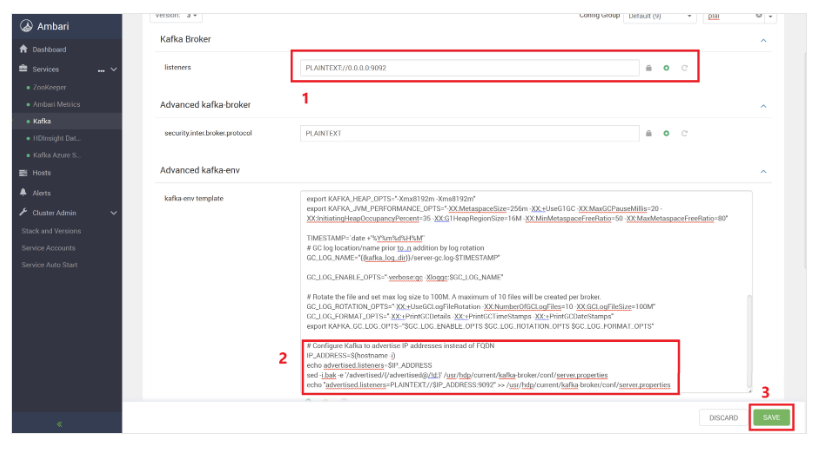The width and height of the screenshot is (822, 457).
Task: Collapse the Cluster Admin chevron
Action: point(114,213)
